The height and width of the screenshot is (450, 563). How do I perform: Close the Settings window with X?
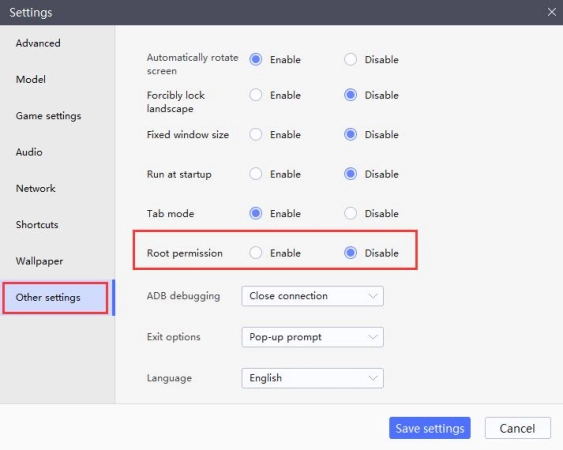tap(552, 12)
